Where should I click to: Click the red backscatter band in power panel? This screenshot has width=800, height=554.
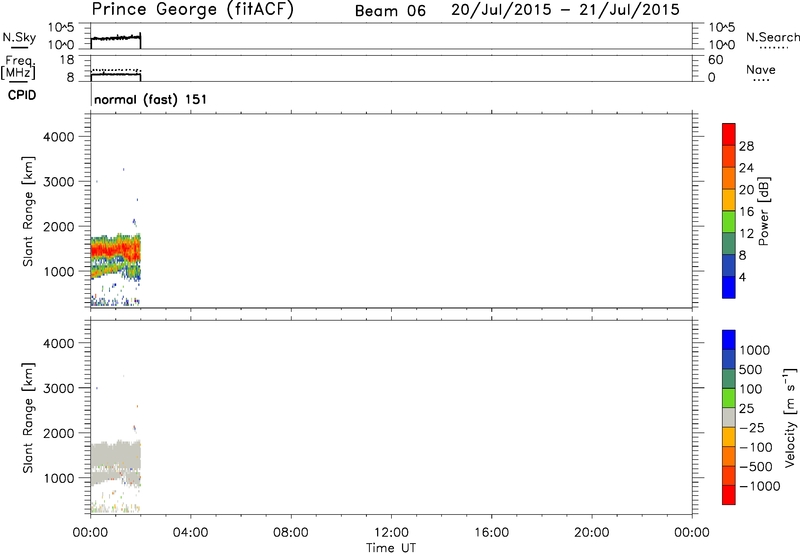(x=115, y=250)
